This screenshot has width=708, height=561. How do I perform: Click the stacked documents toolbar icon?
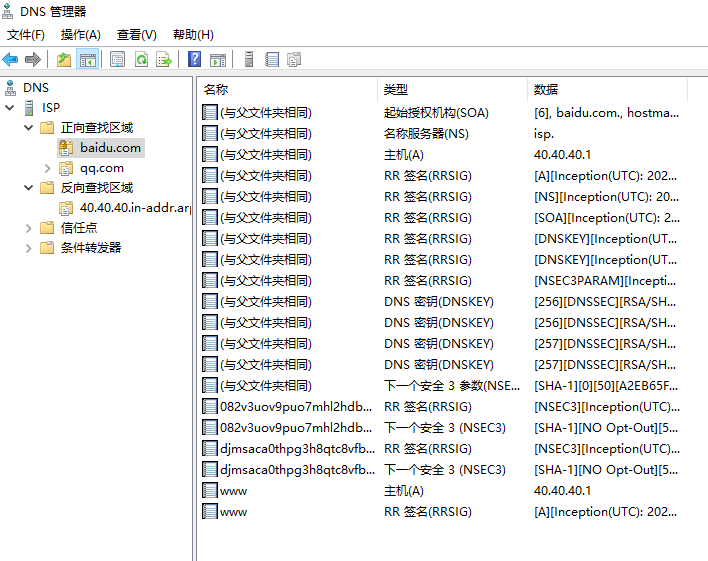(294, 59)
